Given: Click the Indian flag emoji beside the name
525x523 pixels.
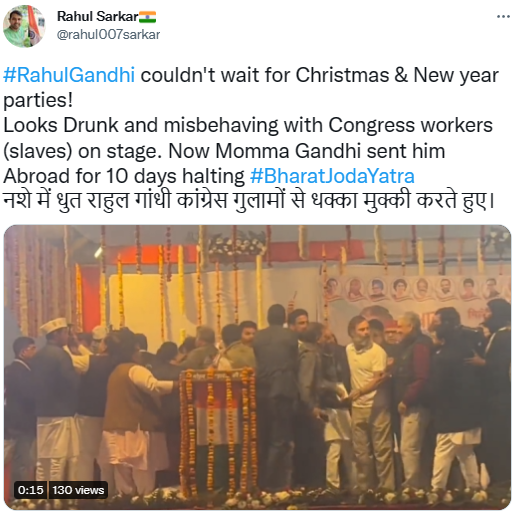Looking at the screenshot, I should point(147,17).
